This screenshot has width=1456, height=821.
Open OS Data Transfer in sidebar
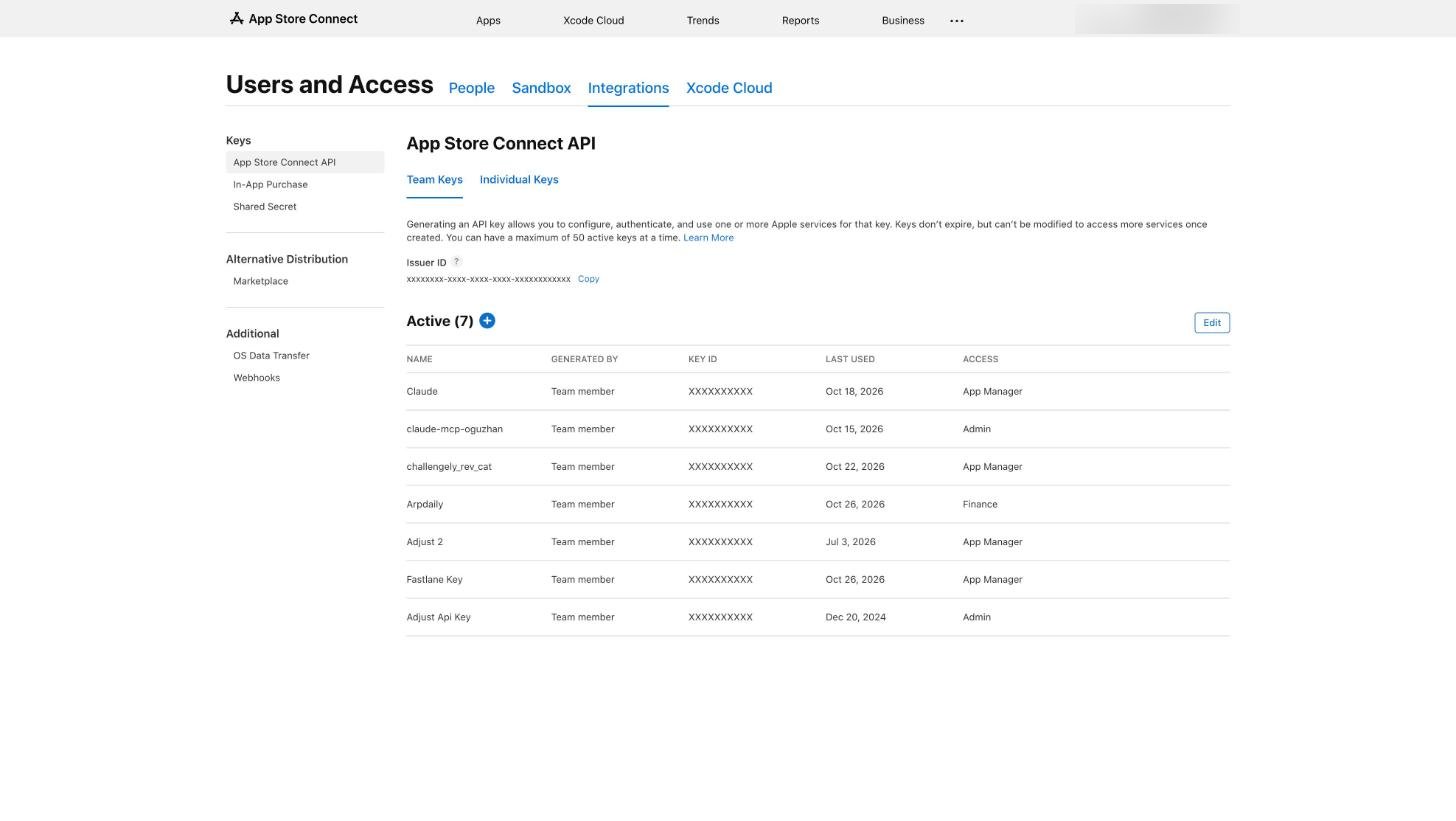[271, 356]
